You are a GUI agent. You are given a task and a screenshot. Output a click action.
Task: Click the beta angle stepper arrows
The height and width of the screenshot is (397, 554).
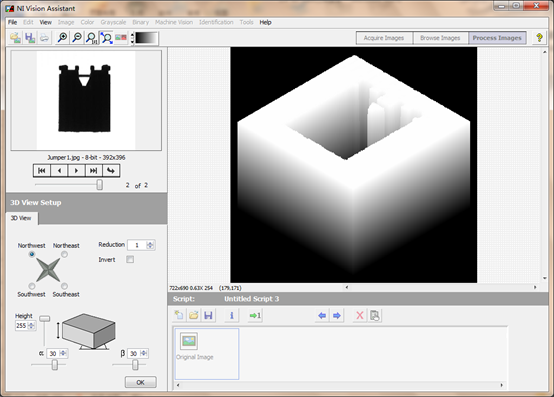coord(143,353)
